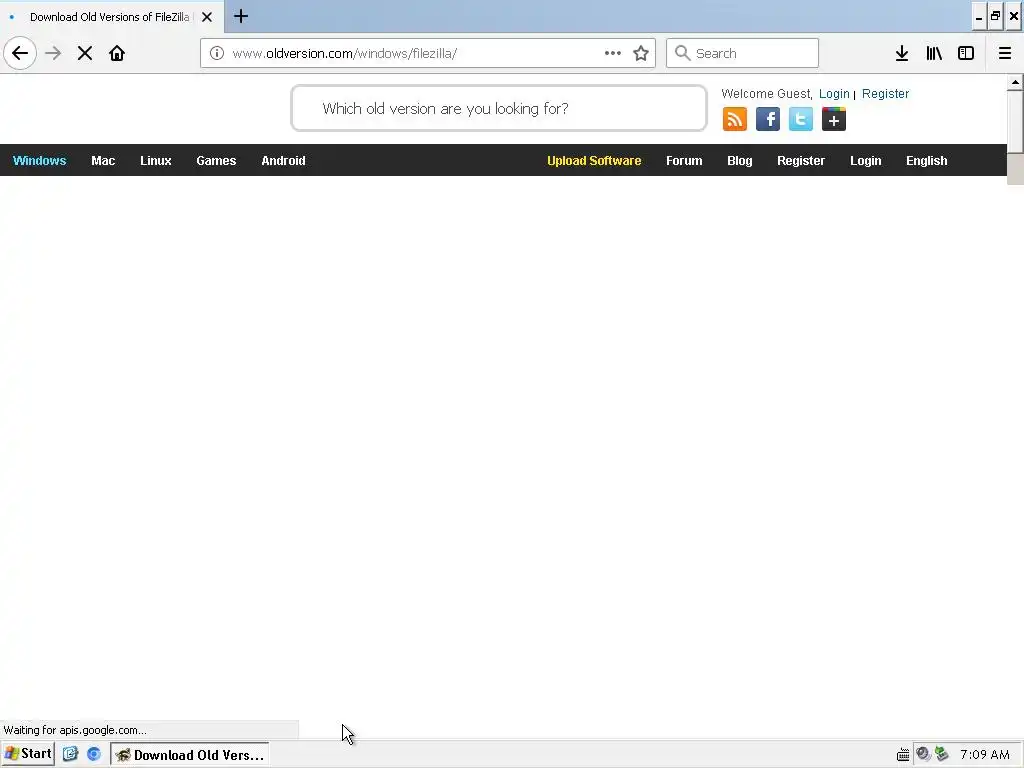This screenshot has width=1024, height=768.
Task: Click the keyboard icon in system tray
Action: (903, 755)
